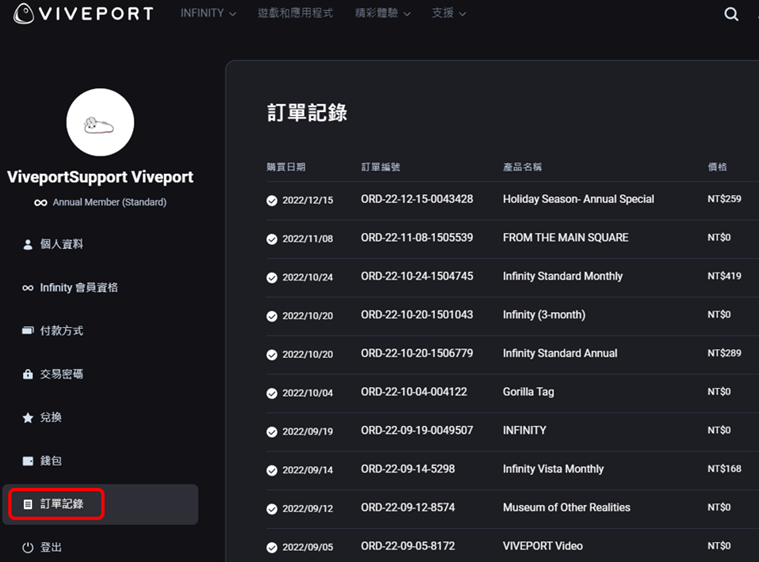Click the check icon for 2022/09/19 order
759x562 pixels.
coord(272,432)
